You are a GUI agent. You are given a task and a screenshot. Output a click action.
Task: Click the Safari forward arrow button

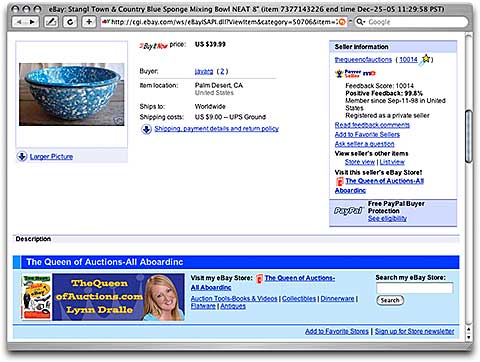(32, 22)
